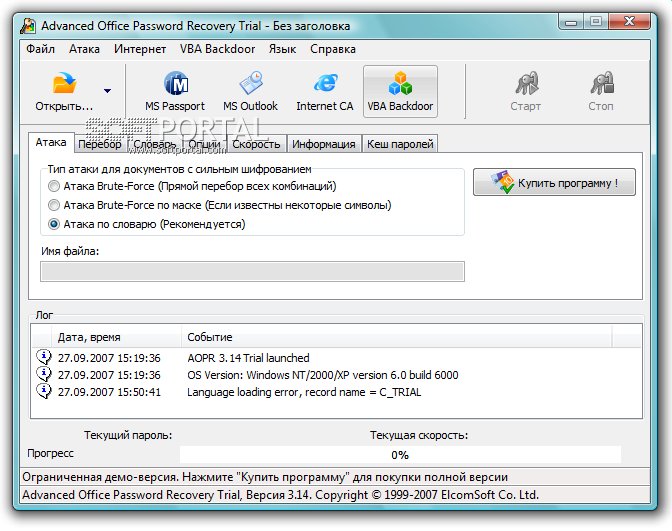Viewport: 672px width, 531px height.
Task: Maximize the Advanced Office Password Recovery window
Action: (596, 21)
